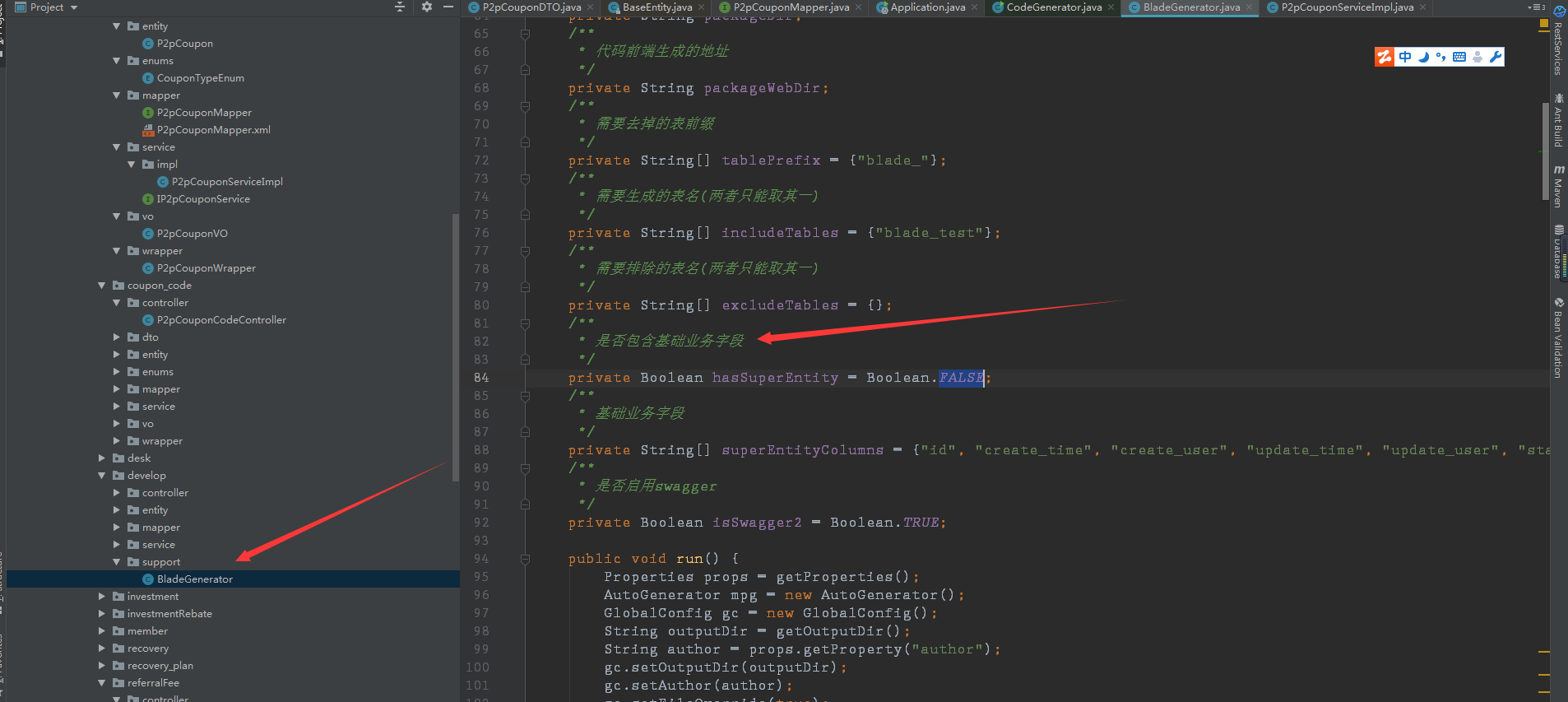
Task: Close the BladeGenerator.java tab
Action: pos(1248,7)
